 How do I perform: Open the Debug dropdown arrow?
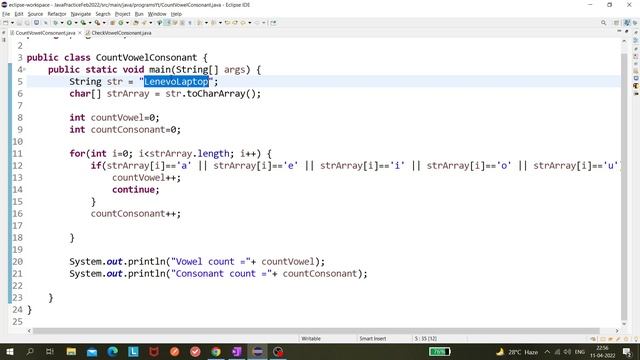[62, 23]
